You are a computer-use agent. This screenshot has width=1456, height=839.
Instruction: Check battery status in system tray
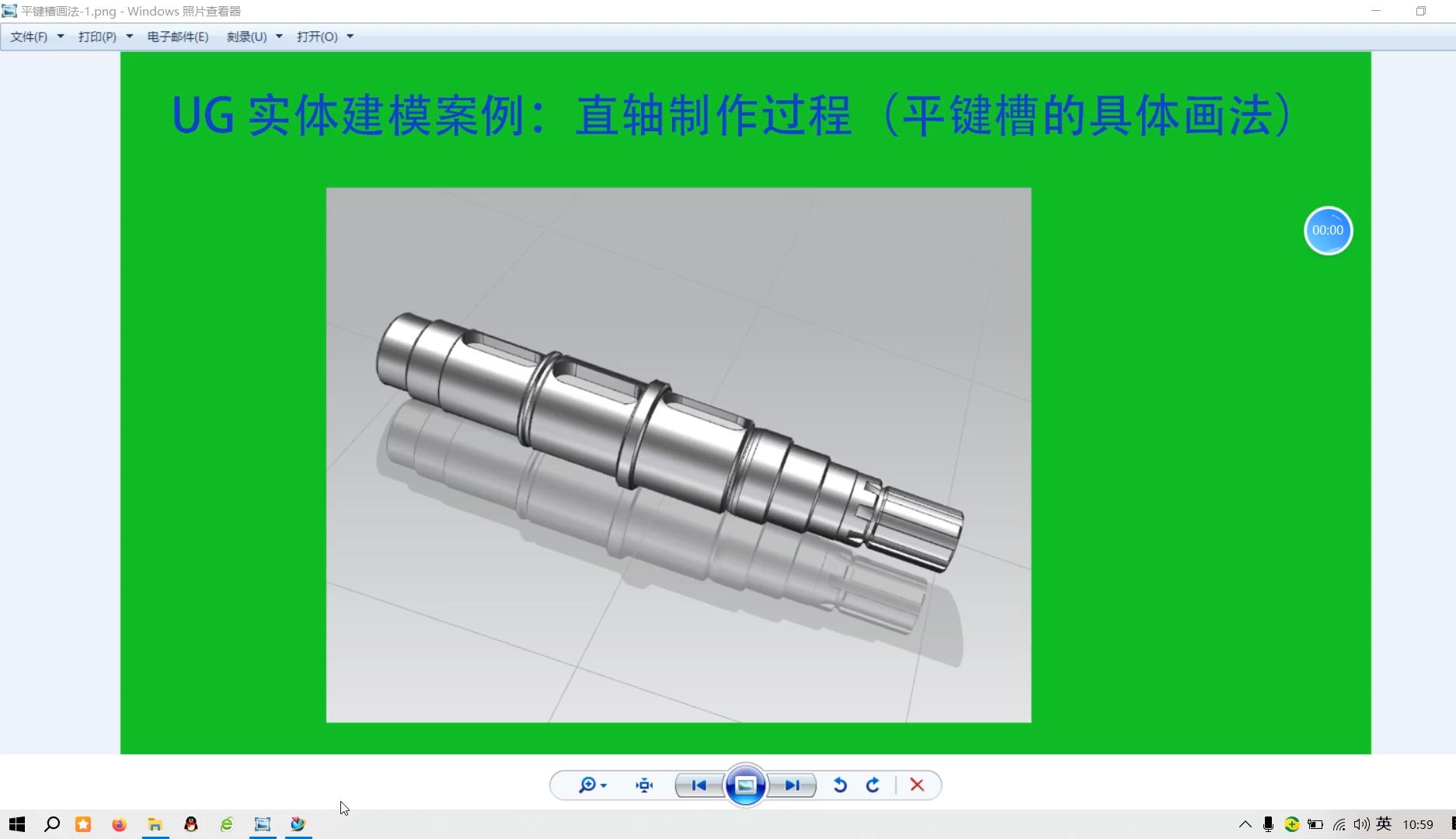click(x=1315, y=824)
